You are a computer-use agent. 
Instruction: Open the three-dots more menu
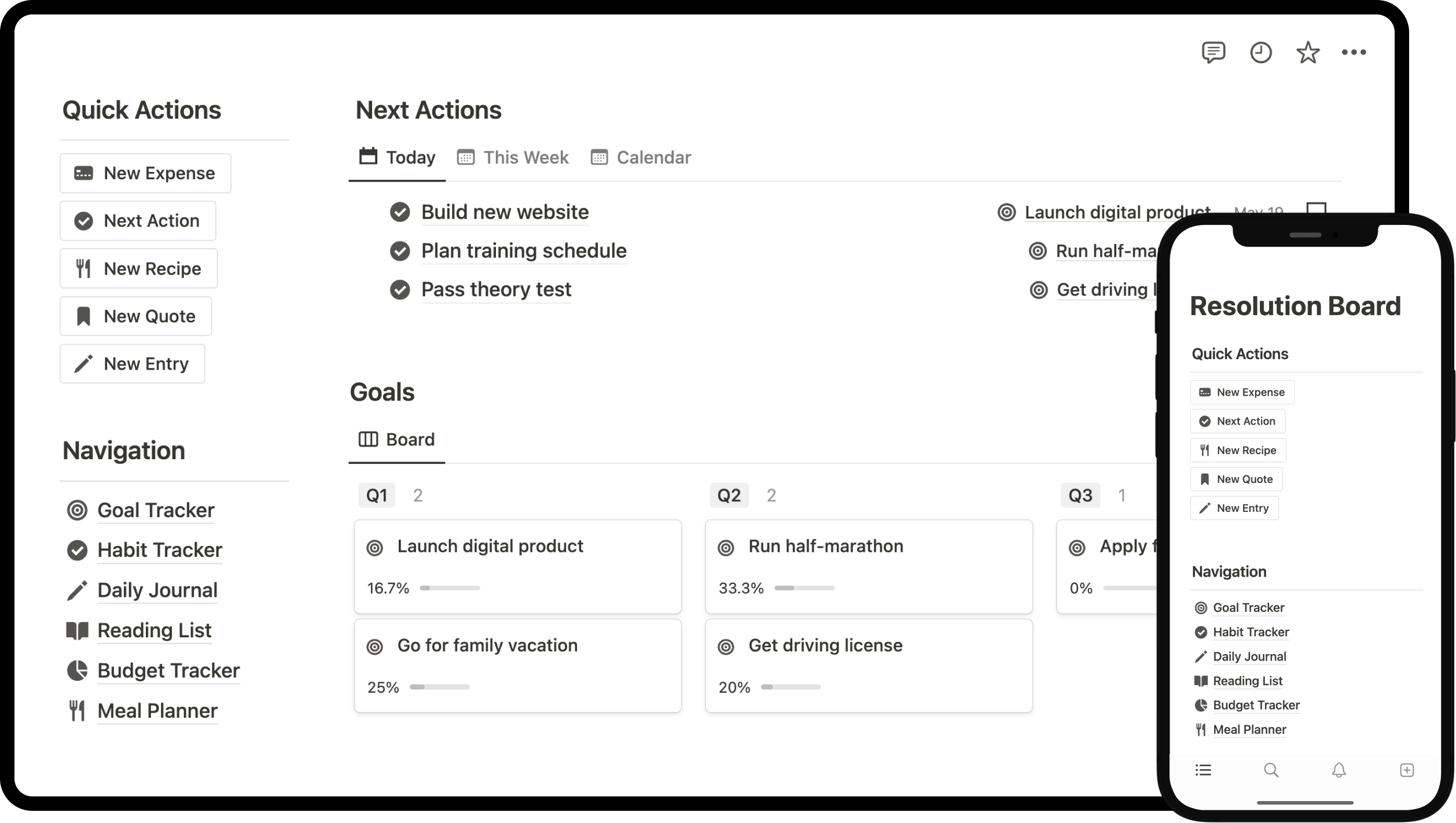tap(1354, 52)
